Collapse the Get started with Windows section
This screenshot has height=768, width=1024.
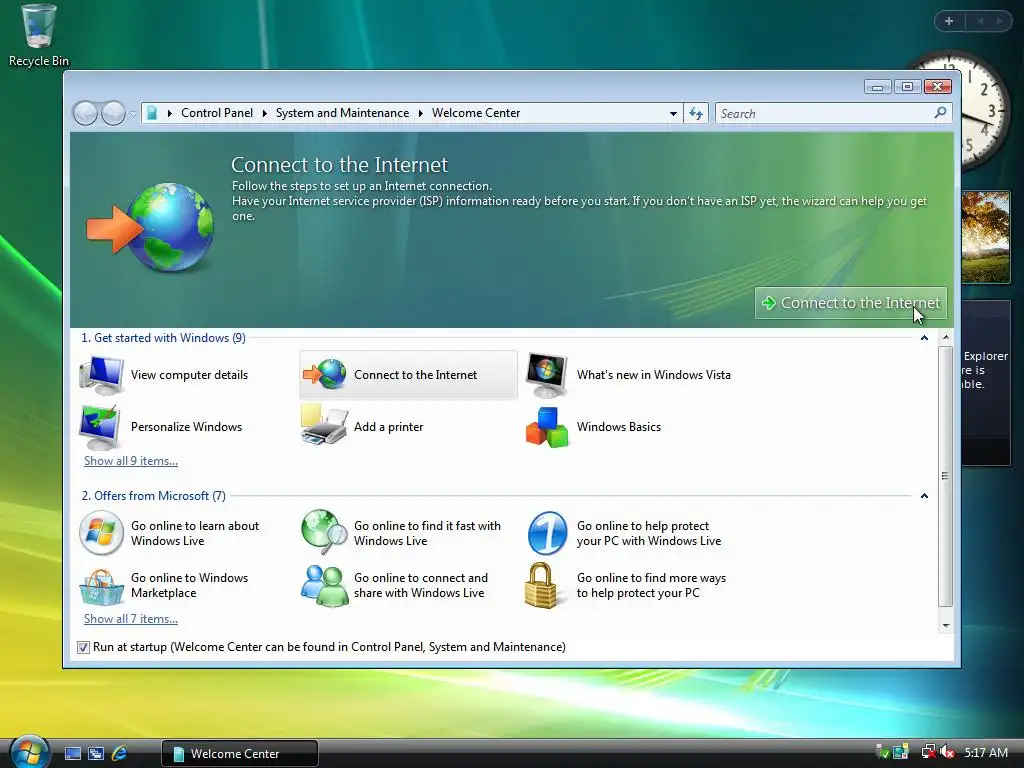point(924,338)
